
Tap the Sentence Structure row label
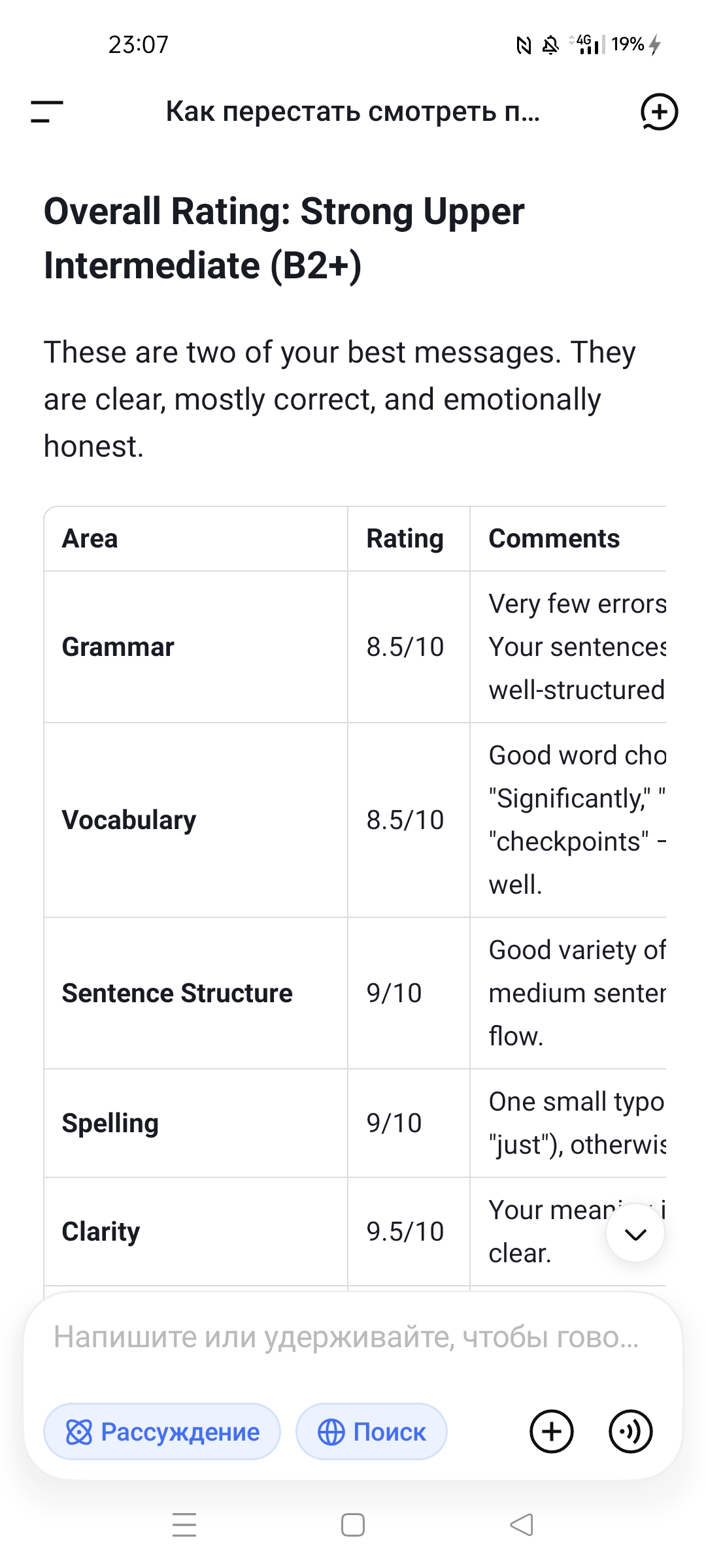[177, 993]
